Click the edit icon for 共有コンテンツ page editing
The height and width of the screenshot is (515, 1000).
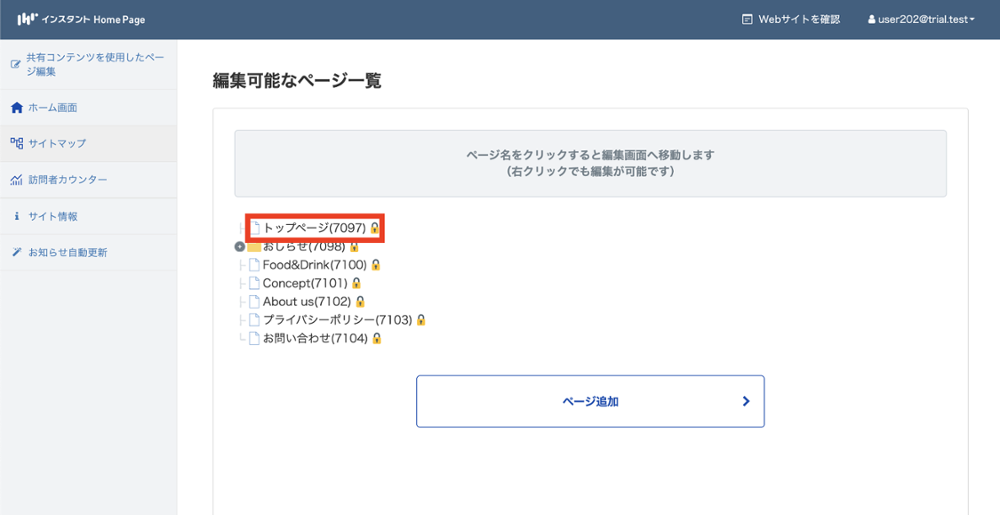tap(16, 65)
